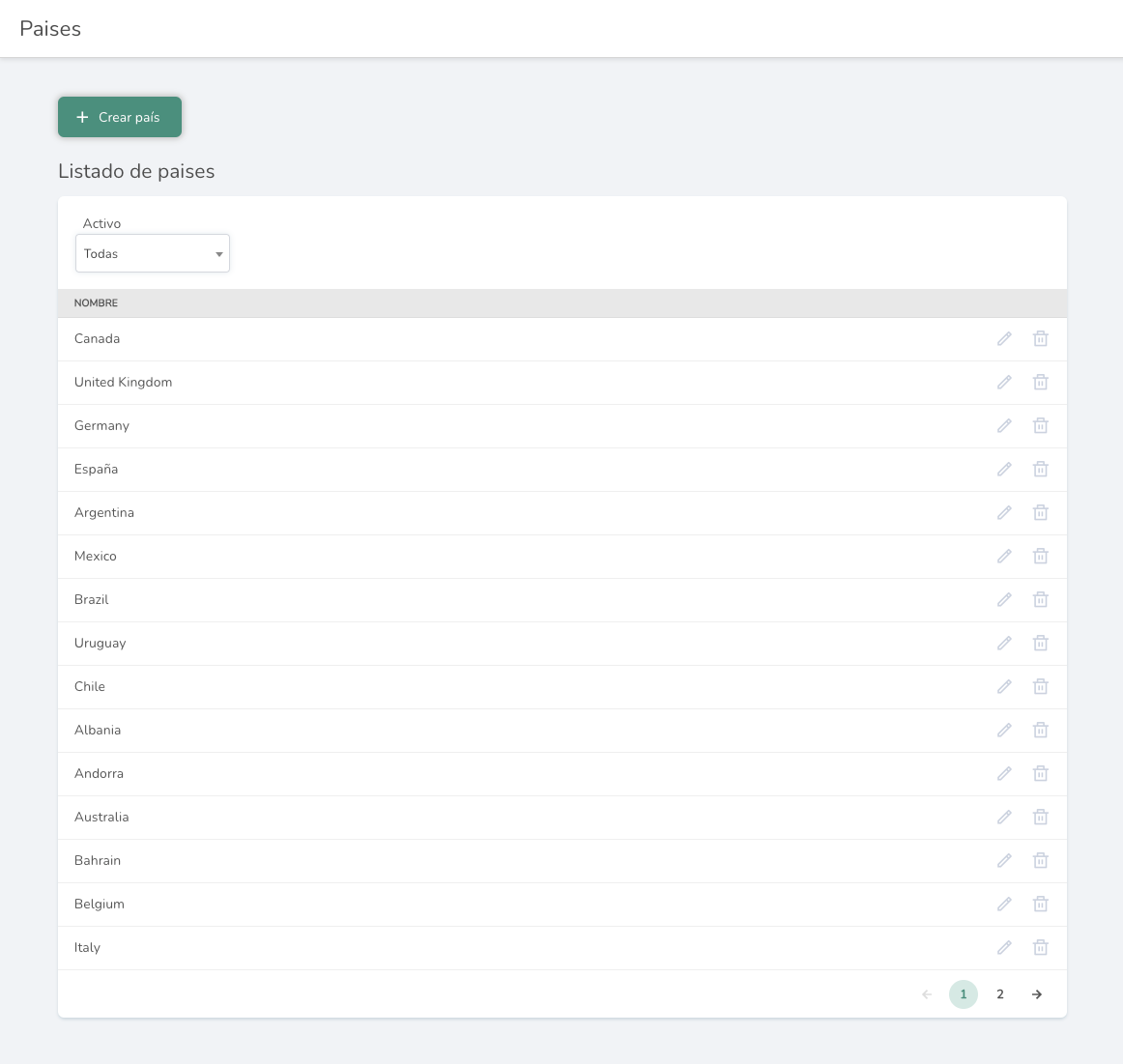This screenshot has width=1123, height=1064.
Task: Click Albania's pencil edit icon
Action: (x=1004, y=731)
